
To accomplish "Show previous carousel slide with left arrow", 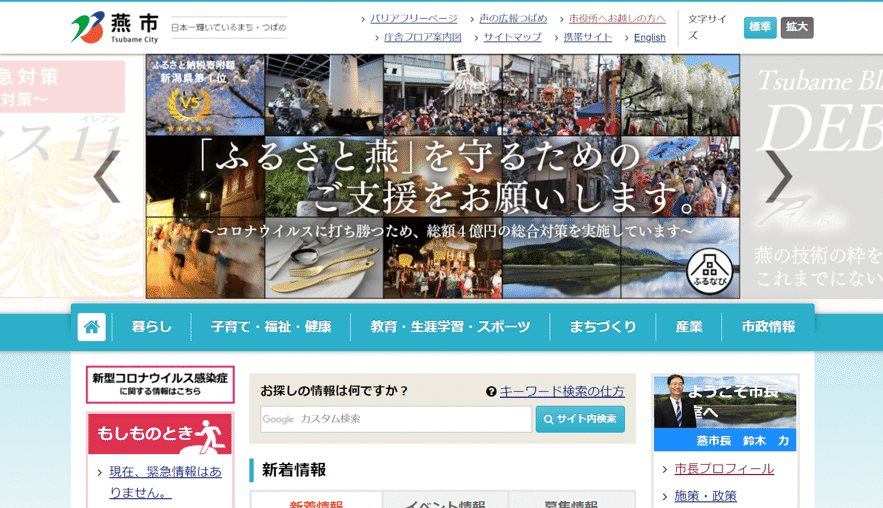I will click(107, 177).
